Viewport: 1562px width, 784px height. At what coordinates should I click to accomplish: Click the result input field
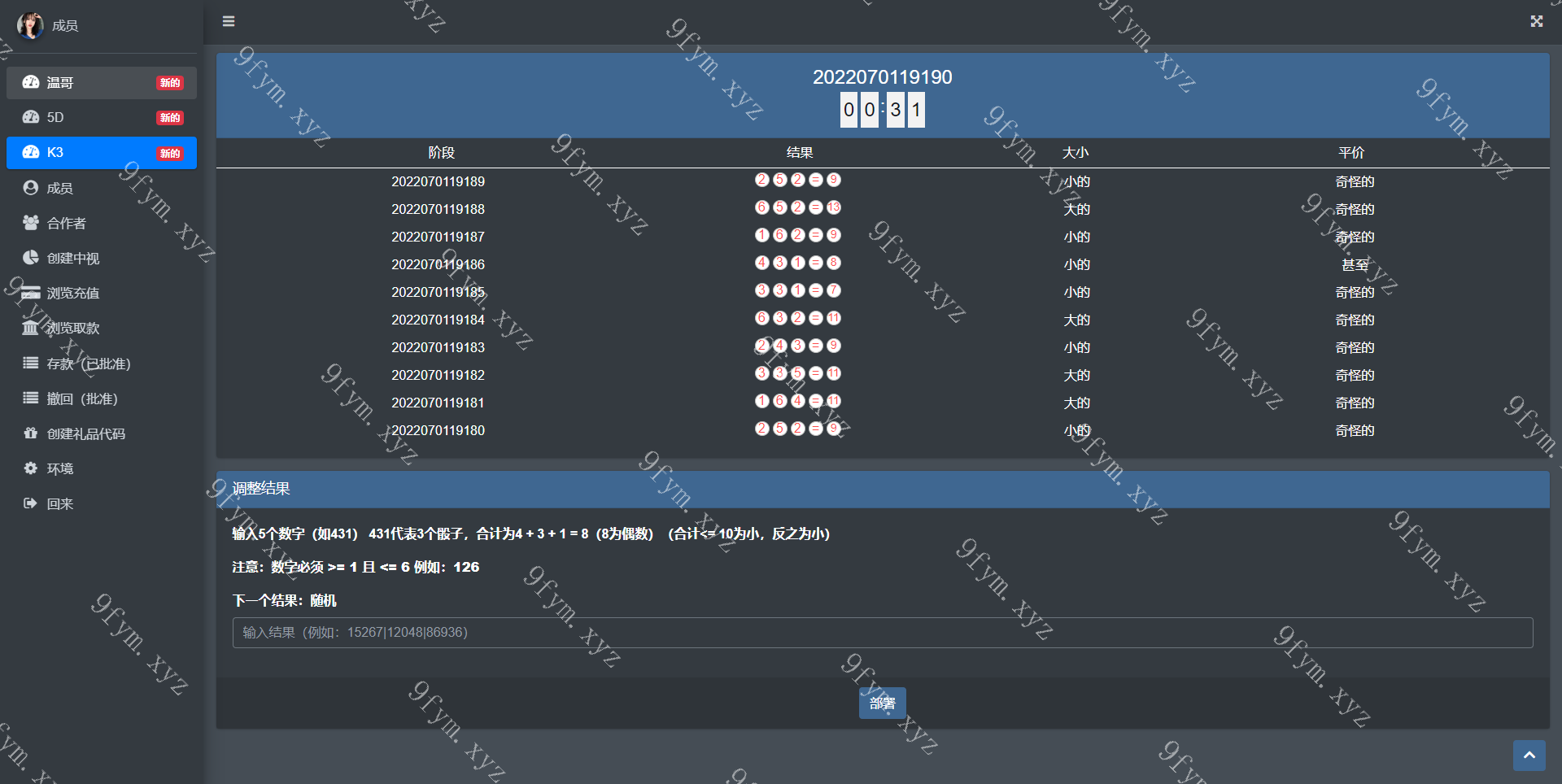pos(883,633)
